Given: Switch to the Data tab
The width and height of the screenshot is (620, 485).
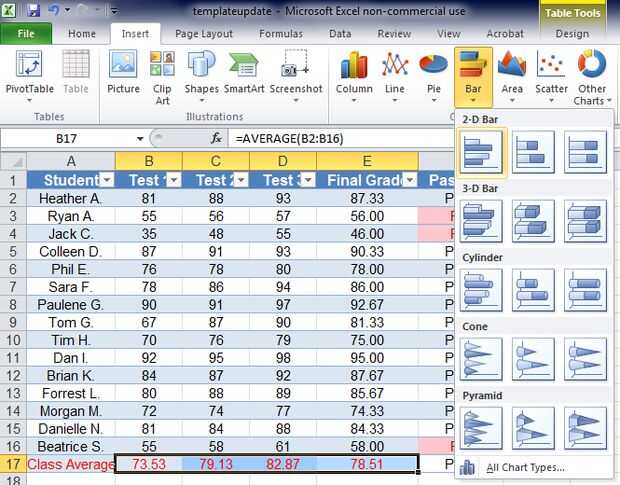Looking at the screenshot, I should click(x=340, y=34).
